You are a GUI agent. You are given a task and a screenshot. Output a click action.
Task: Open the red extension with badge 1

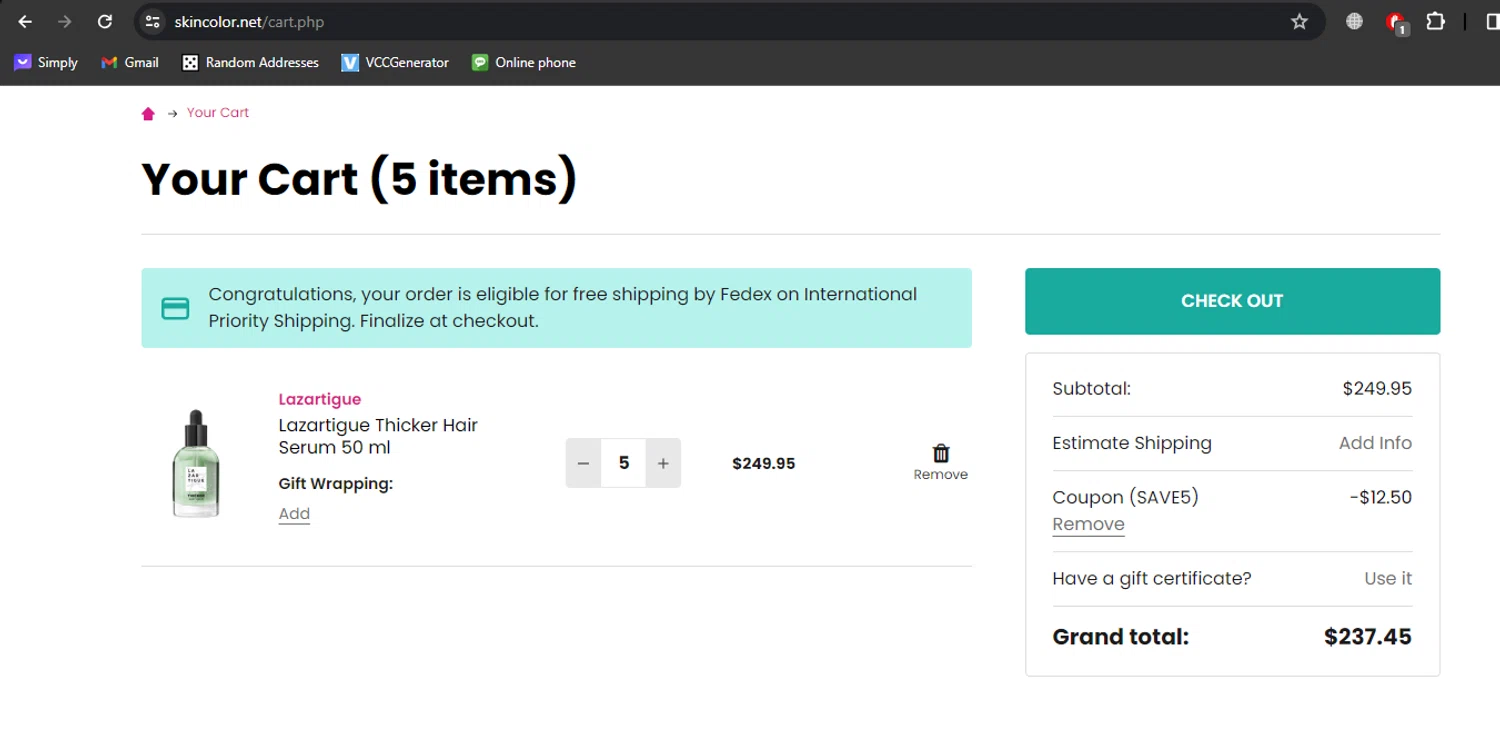(1396, 22)
